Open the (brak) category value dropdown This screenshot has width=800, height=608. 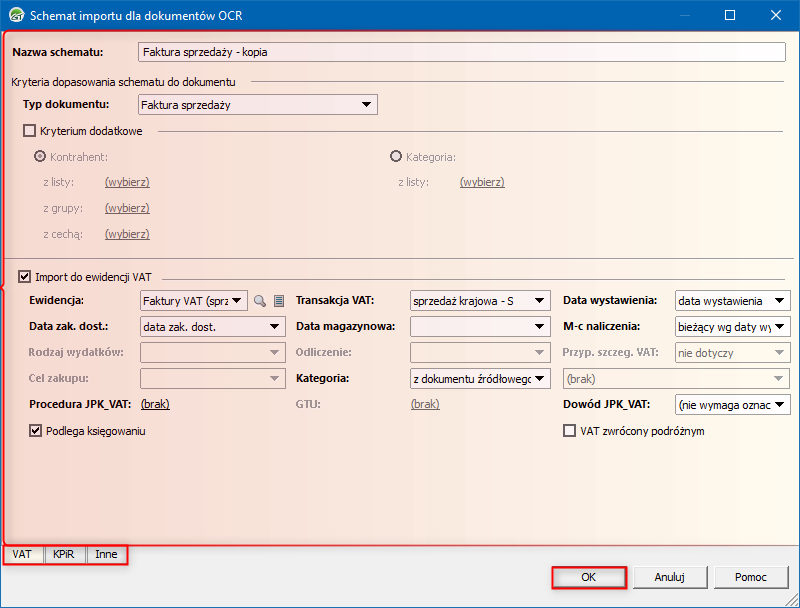pos(677,379)
